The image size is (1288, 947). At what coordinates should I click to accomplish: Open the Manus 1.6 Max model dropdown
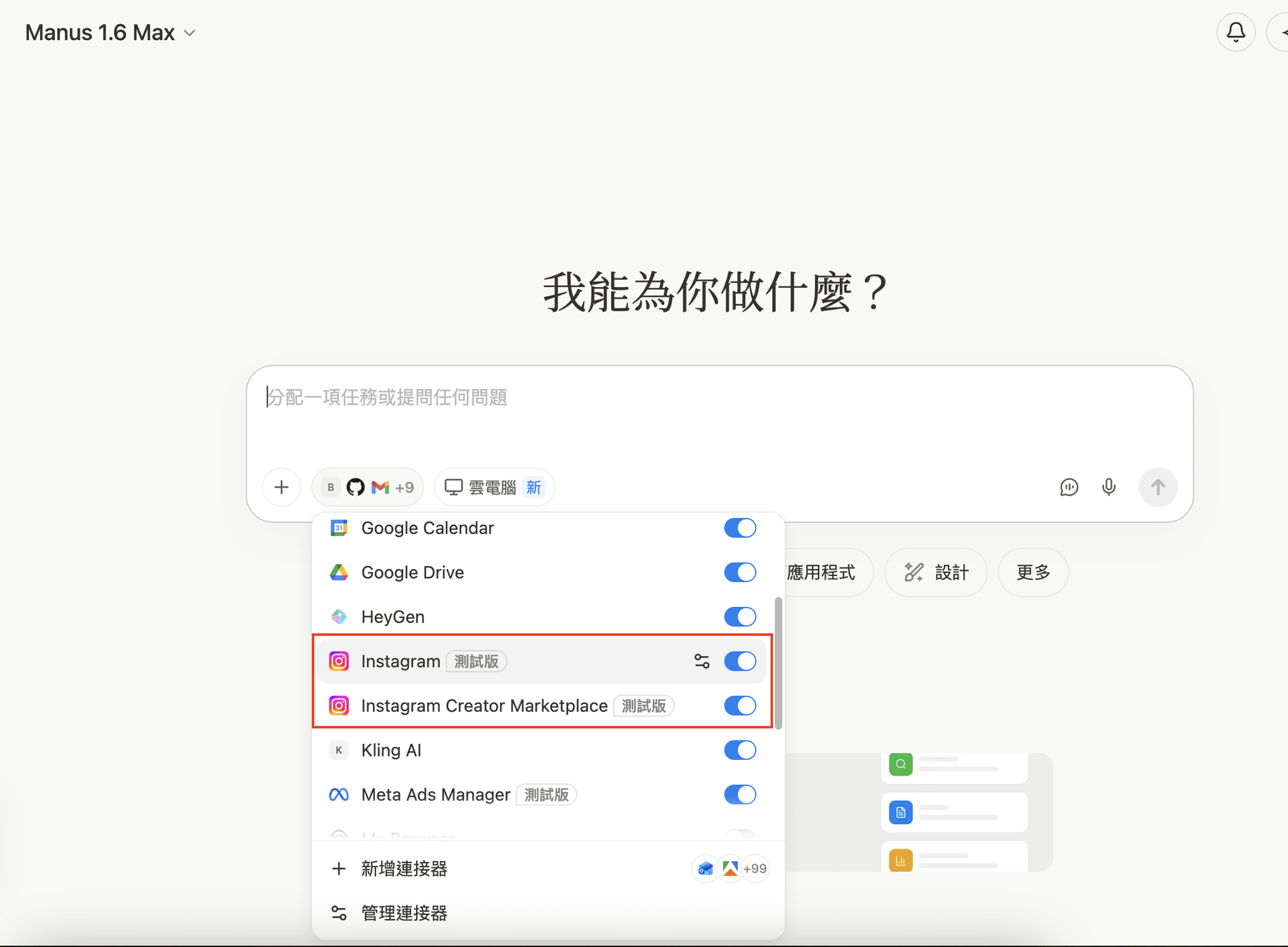pyautogui.click(x=111, y=32)
